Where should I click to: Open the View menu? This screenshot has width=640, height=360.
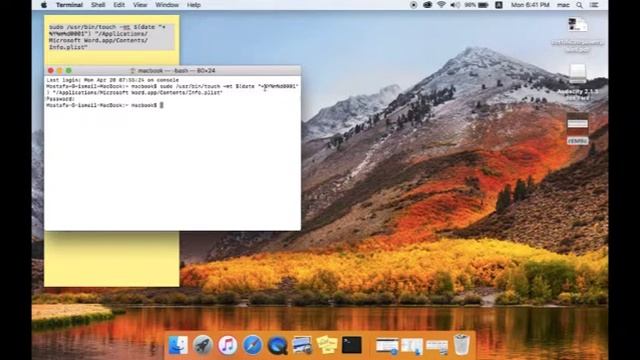[x=140, y=5]
